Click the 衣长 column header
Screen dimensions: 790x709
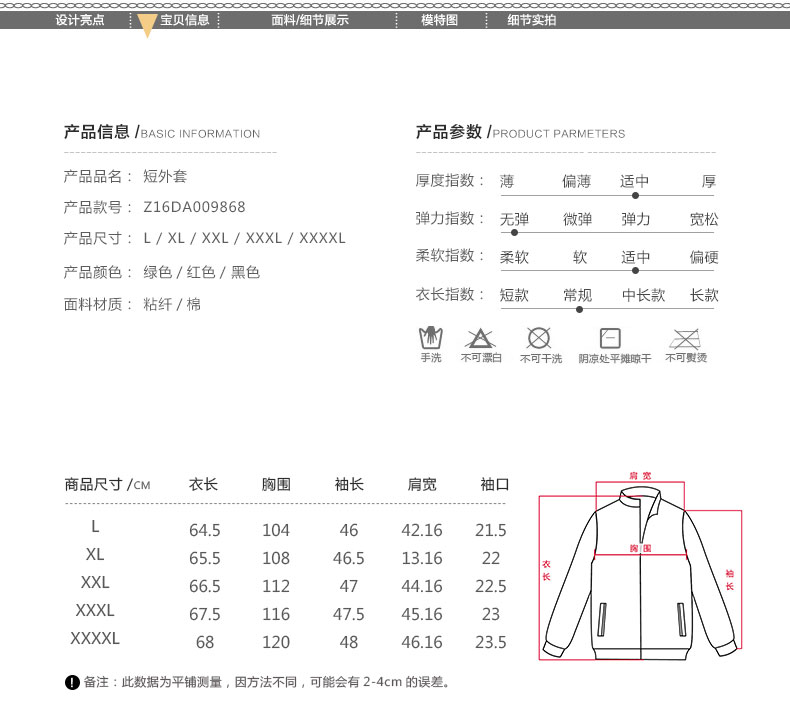point(203,484)
